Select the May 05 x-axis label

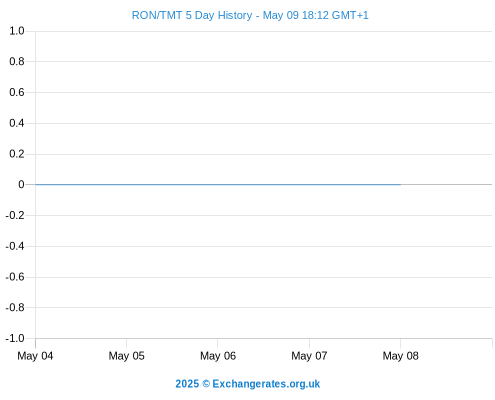pos(126,356)
